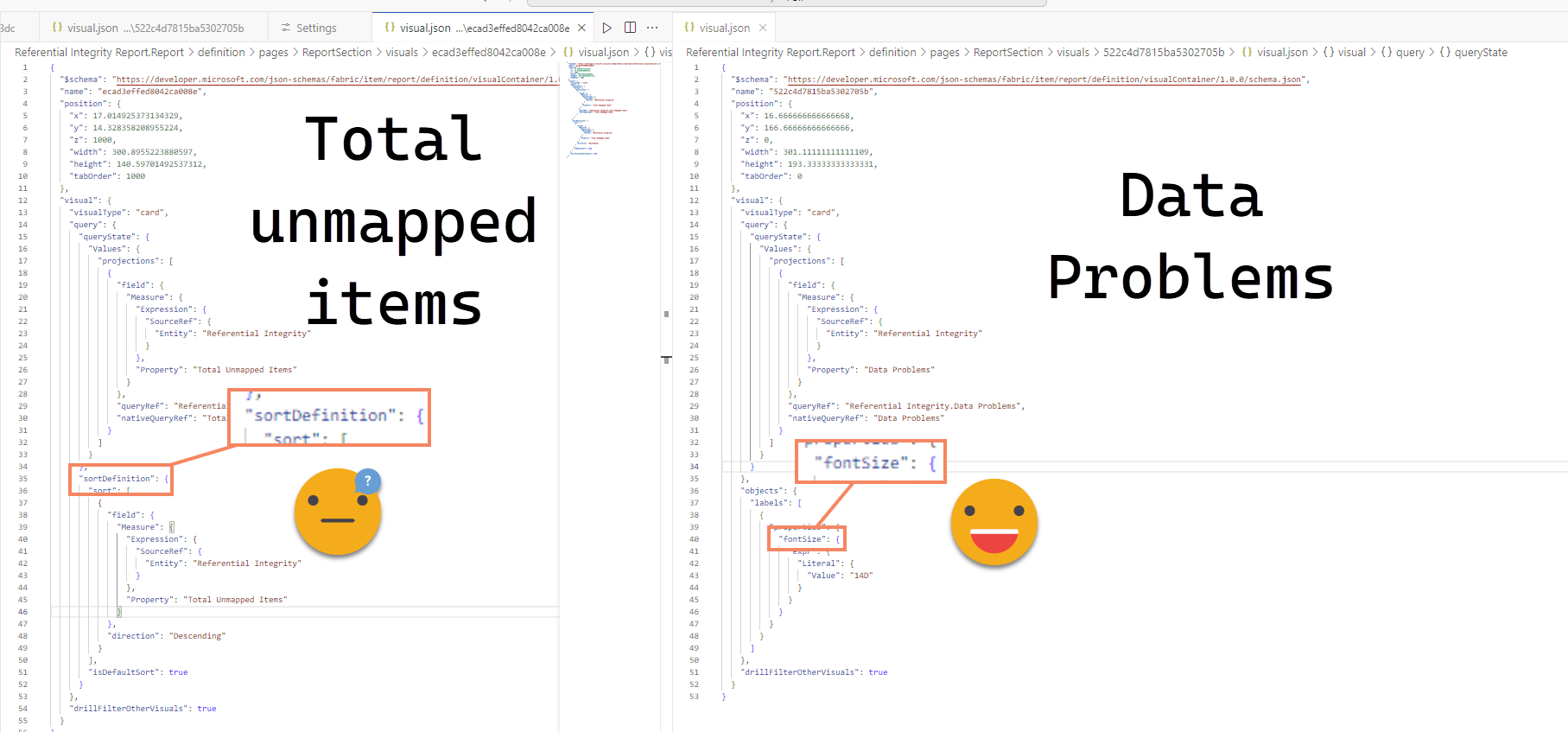Click the smiling emoji in the right pane
This screenshot has width=1568, height=732.
(993, 522)
